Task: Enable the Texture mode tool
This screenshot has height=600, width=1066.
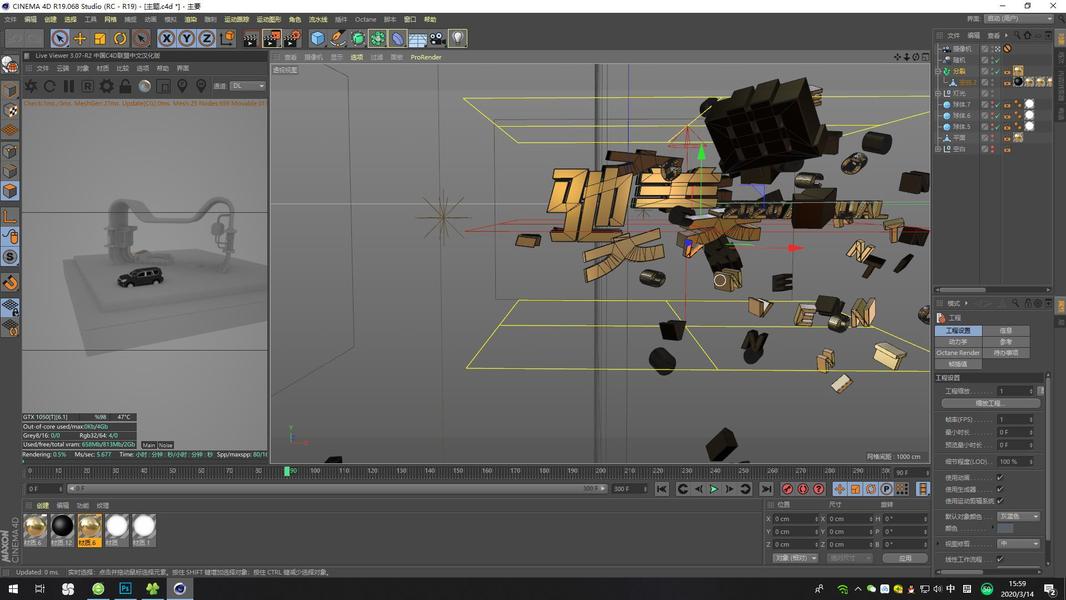Action: pyautogui.click(x=10, y=110)
